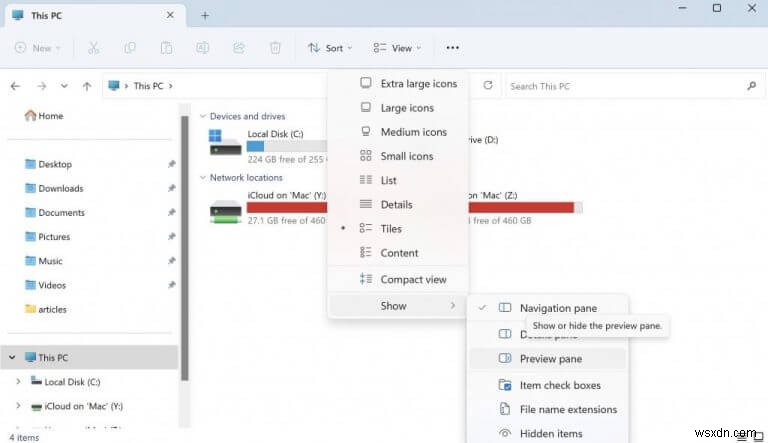Click the chevron after This PC breadcrumb

pos(170,86)
